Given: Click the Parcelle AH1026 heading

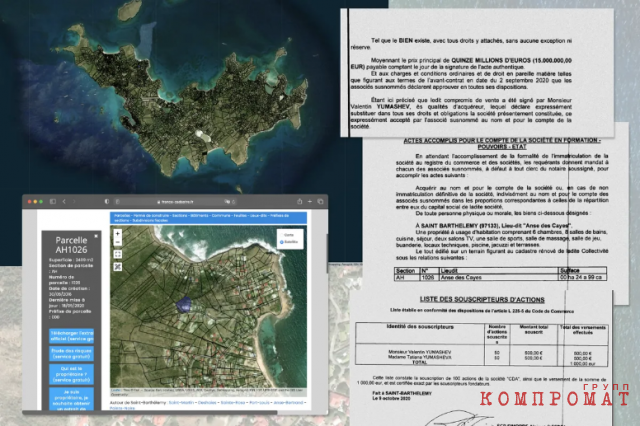Looking at the screenshot, I should (x=71, y=245).
